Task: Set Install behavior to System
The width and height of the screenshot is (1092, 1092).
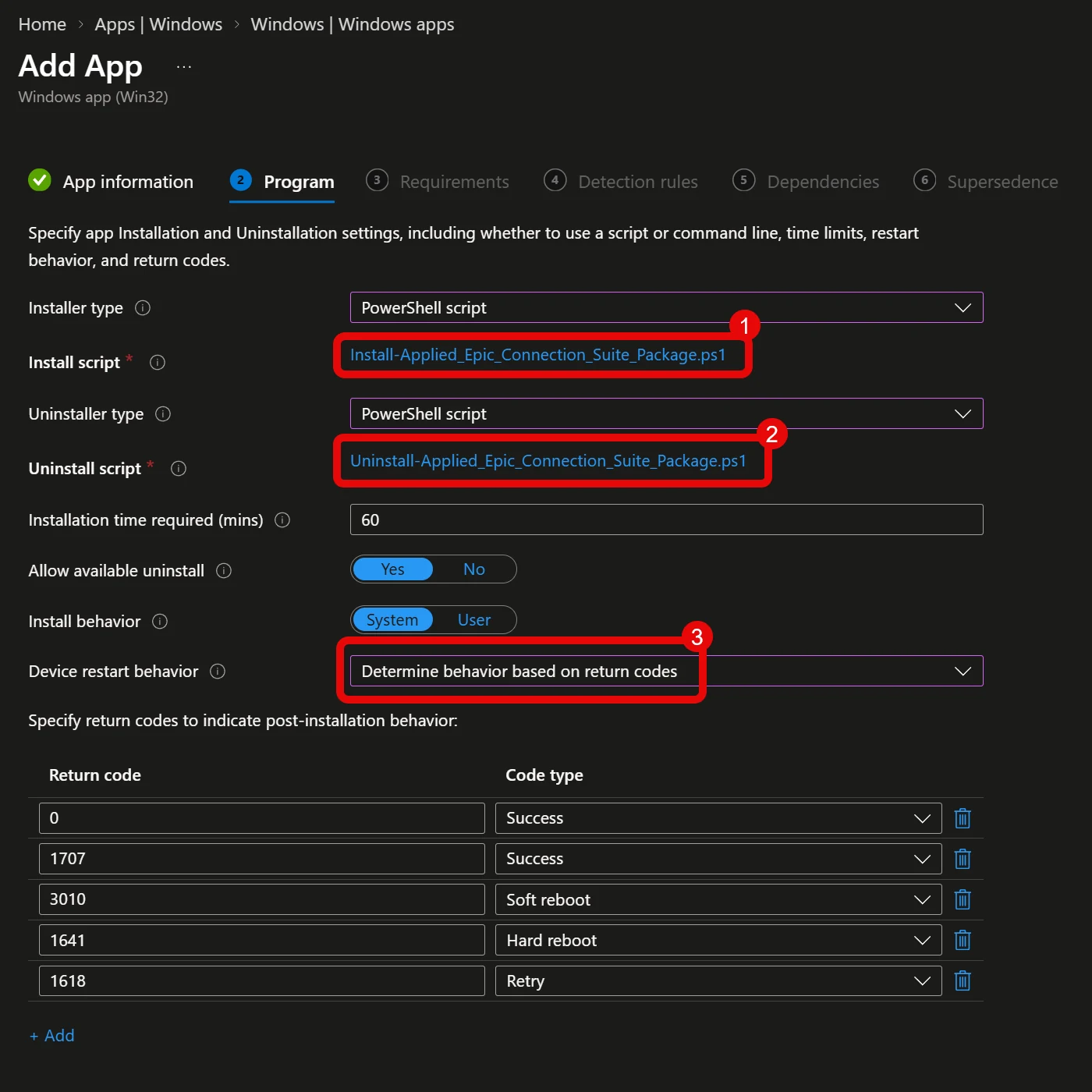Action: 392,620
